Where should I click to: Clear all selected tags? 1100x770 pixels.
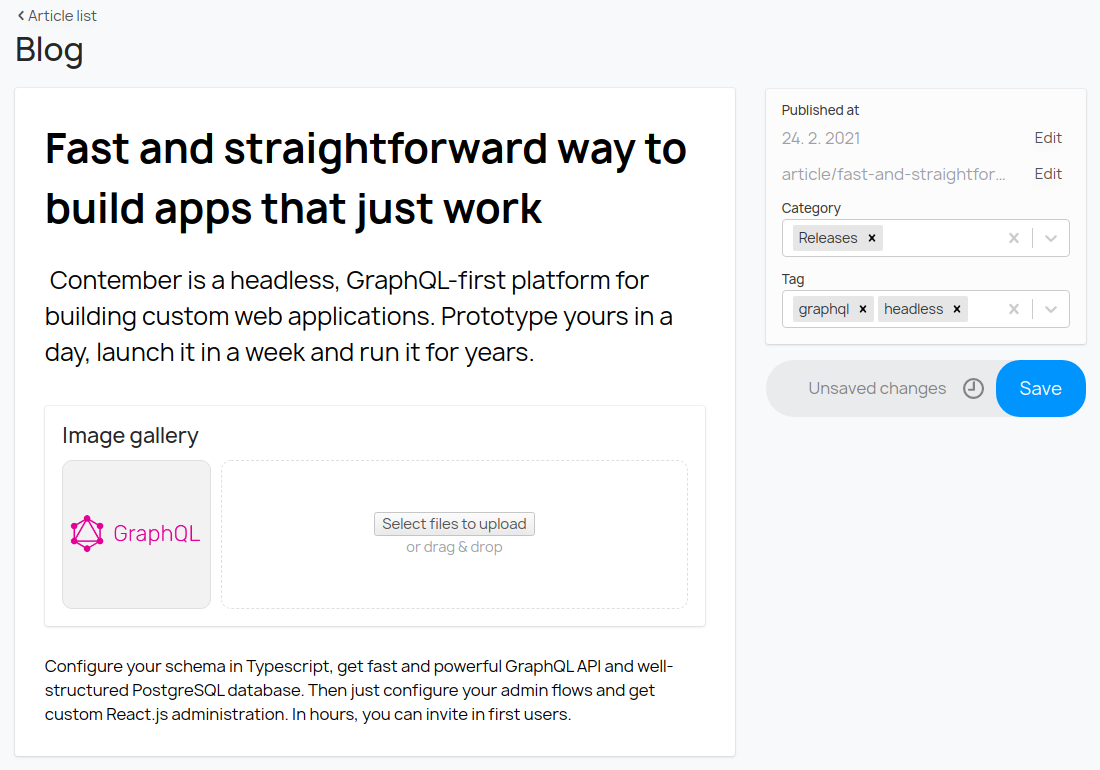click(x=1014, y=309)
